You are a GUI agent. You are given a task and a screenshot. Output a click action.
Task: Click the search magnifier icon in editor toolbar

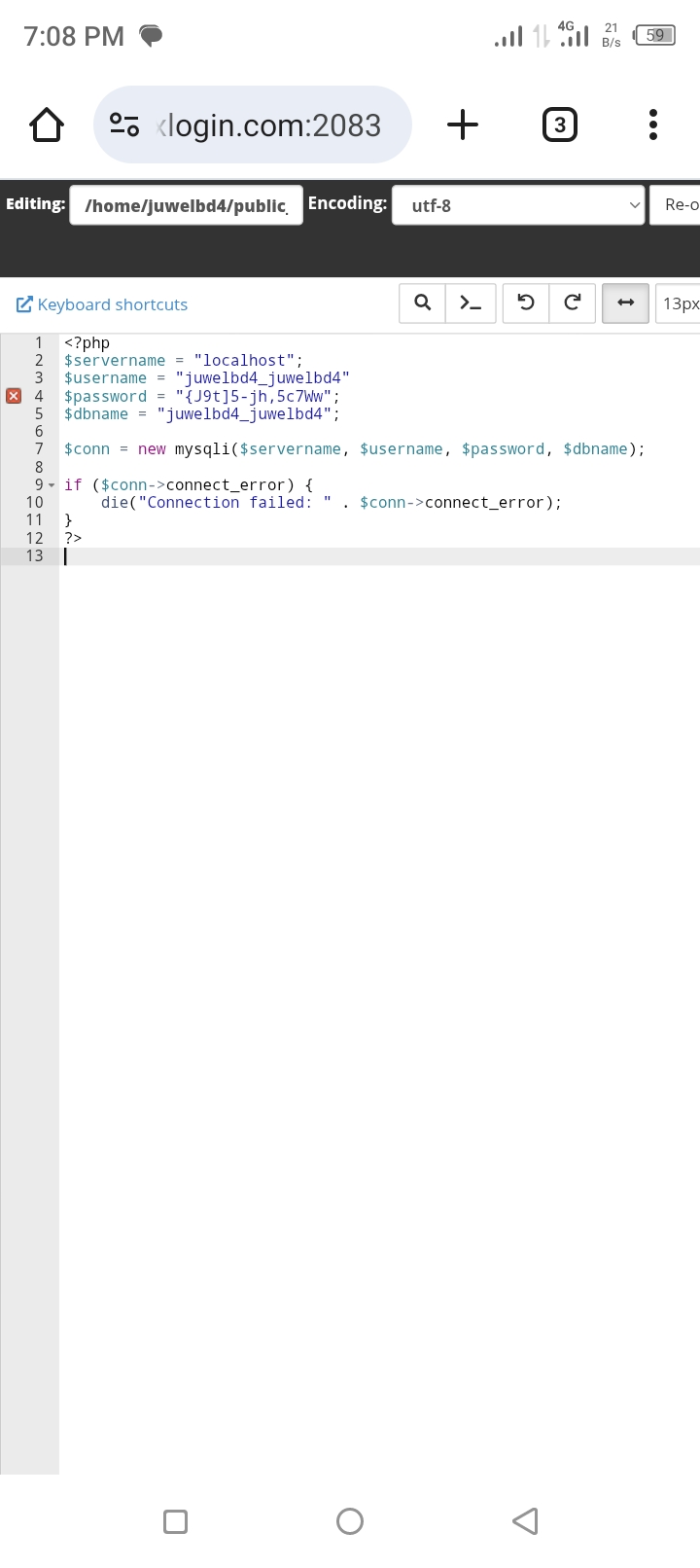422,303
